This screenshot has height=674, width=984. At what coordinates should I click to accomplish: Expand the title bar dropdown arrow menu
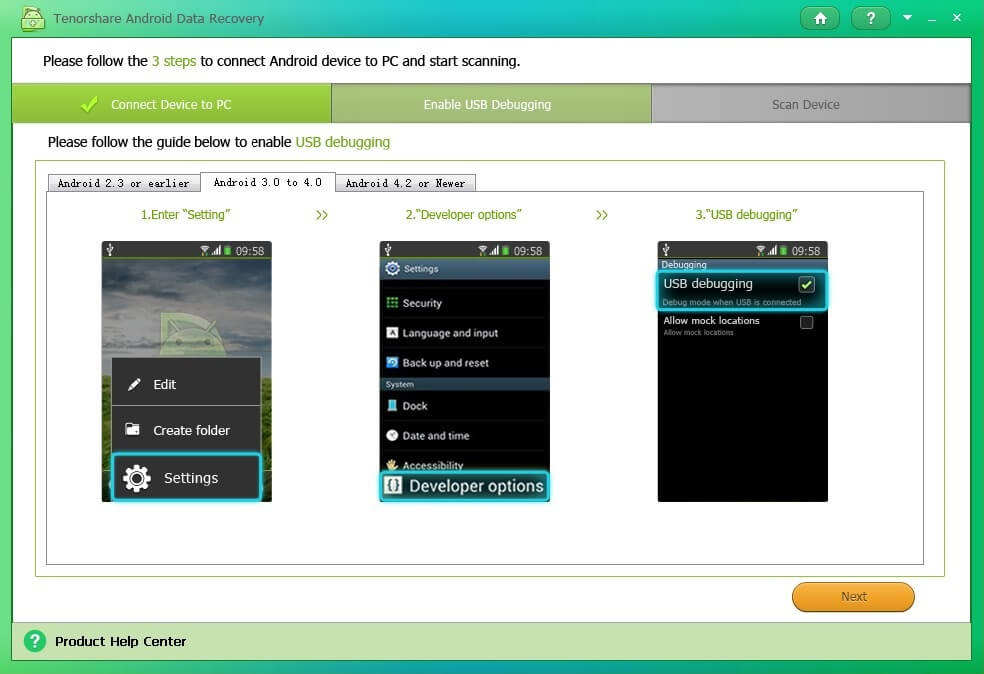tap(907, 18)
